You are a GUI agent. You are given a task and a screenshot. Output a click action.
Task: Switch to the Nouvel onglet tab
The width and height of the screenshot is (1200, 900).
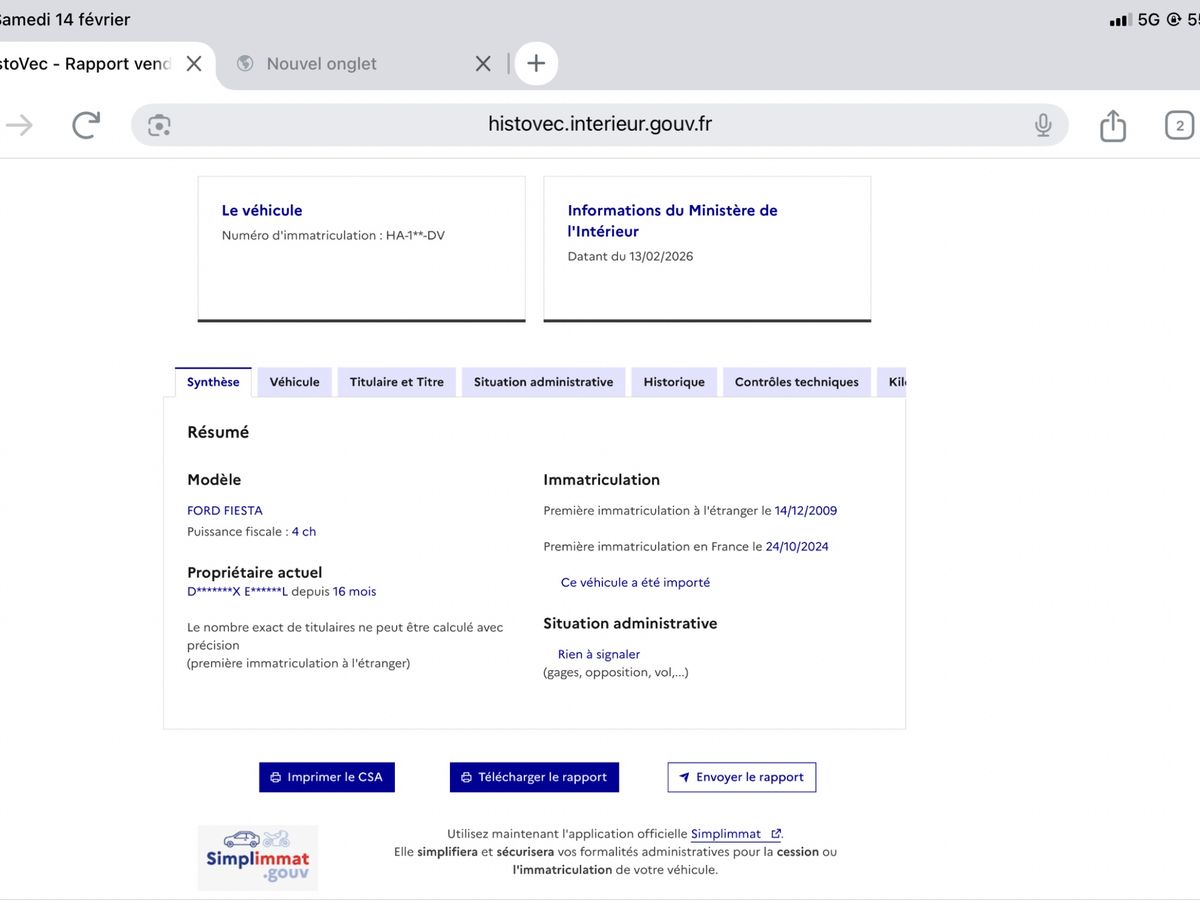322,63
